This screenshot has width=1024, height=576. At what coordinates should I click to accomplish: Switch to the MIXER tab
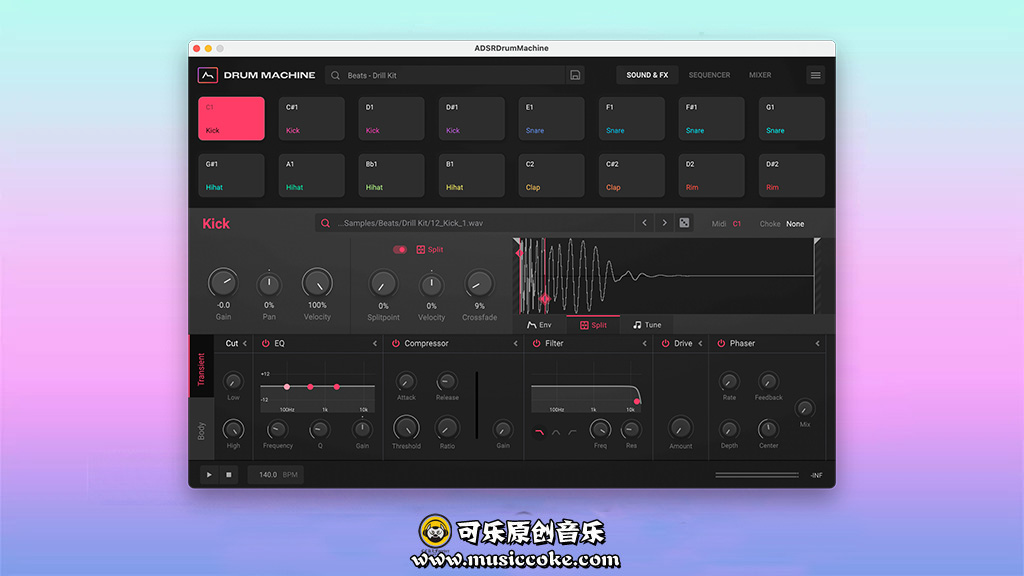point(760,75)
